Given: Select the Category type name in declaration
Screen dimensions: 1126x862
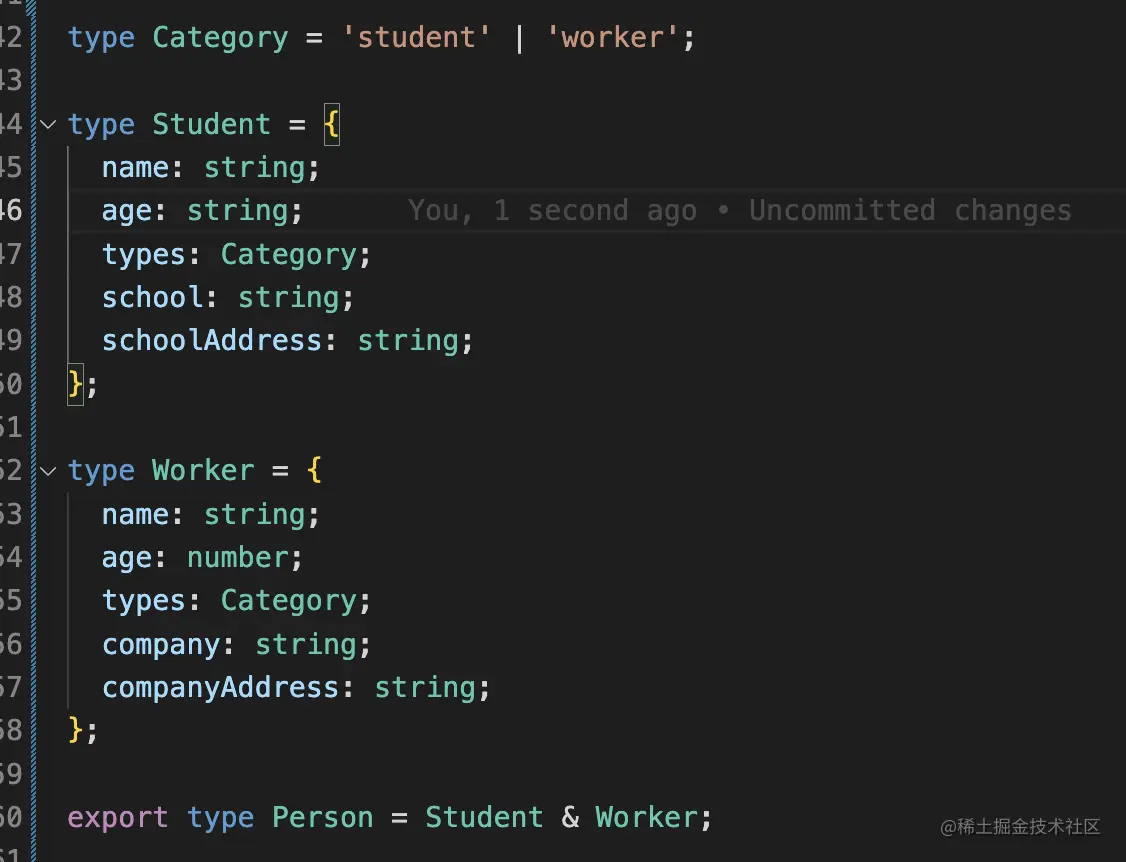Looking at the screenshot, I should (220, 38).
